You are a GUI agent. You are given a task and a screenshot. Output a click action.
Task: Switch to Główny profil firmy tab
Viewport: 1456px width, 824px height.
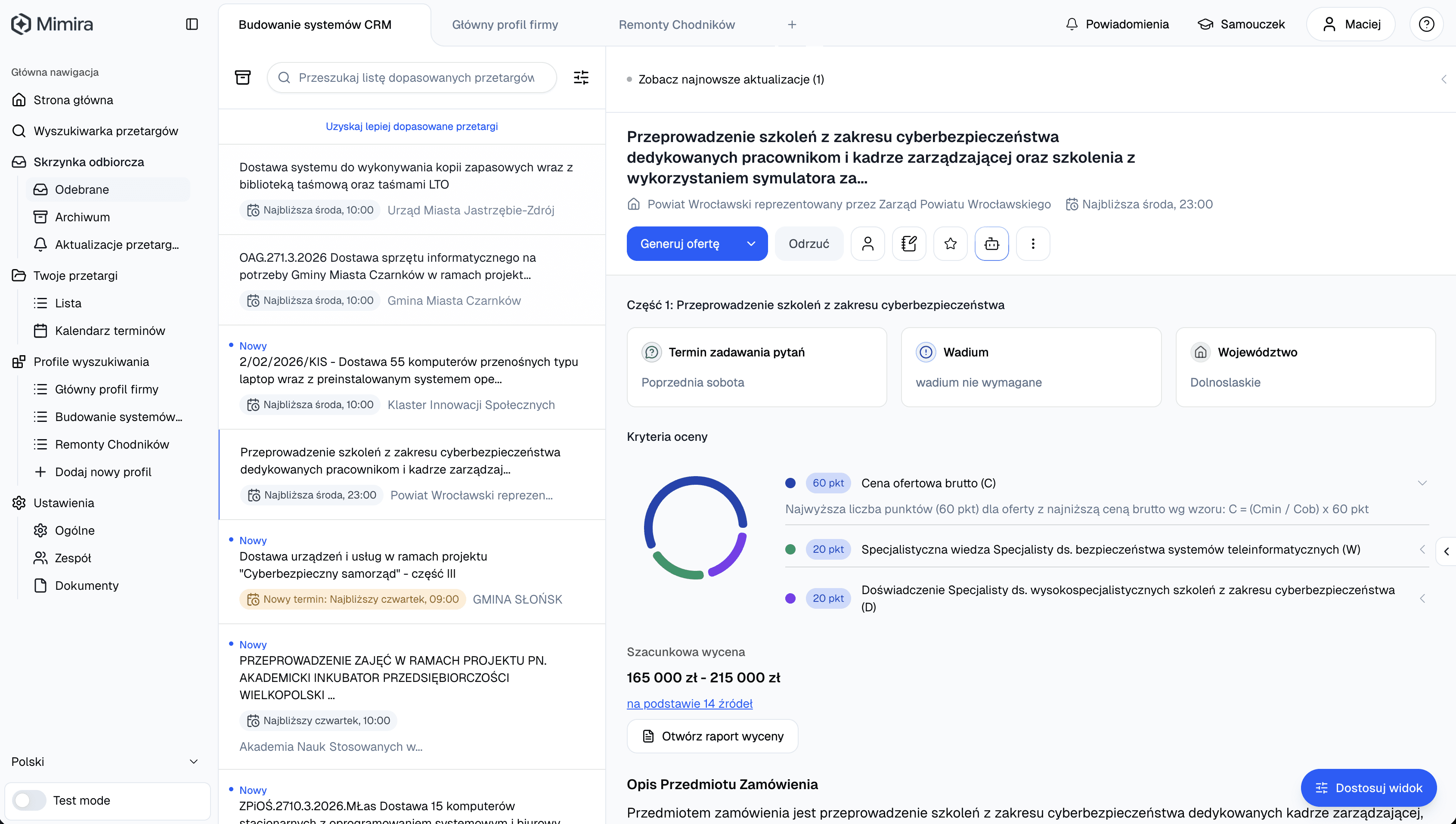[505, 25]
